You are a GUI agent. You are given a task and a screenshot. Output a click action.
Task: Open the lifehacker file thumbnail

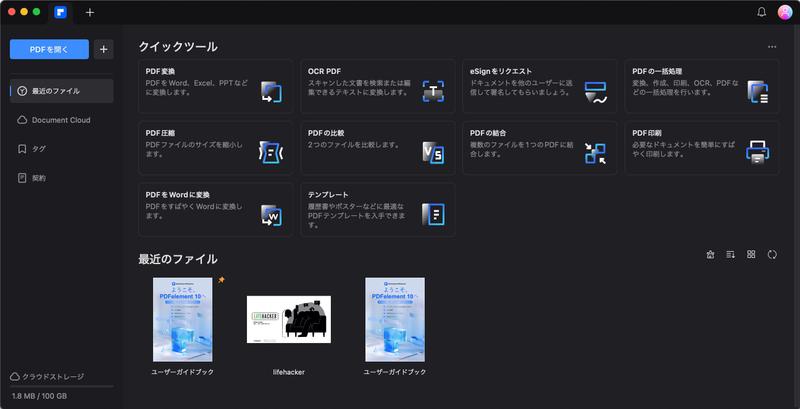pos(288,320)
